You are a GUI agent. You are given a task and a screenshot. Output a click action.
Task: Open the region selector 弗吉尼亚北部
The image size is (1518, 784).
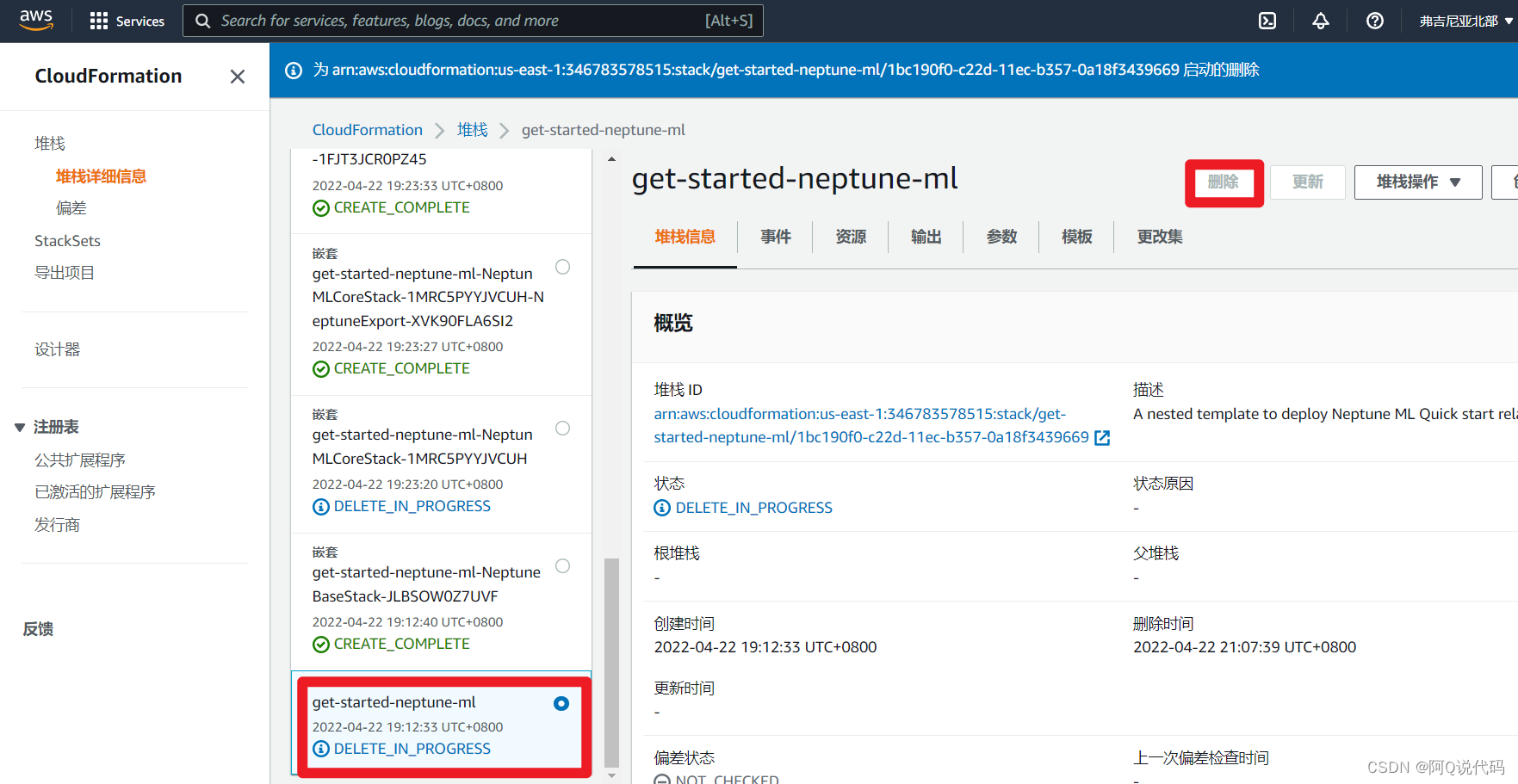(x=1465, y=21)
